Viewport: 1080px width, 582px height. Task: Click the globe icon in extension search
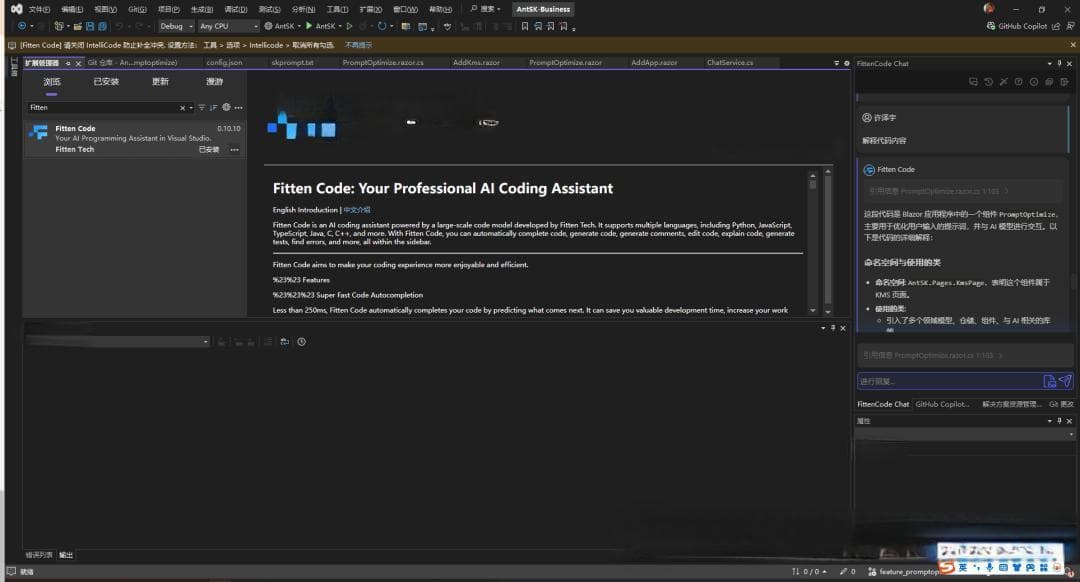click(226, 107)
